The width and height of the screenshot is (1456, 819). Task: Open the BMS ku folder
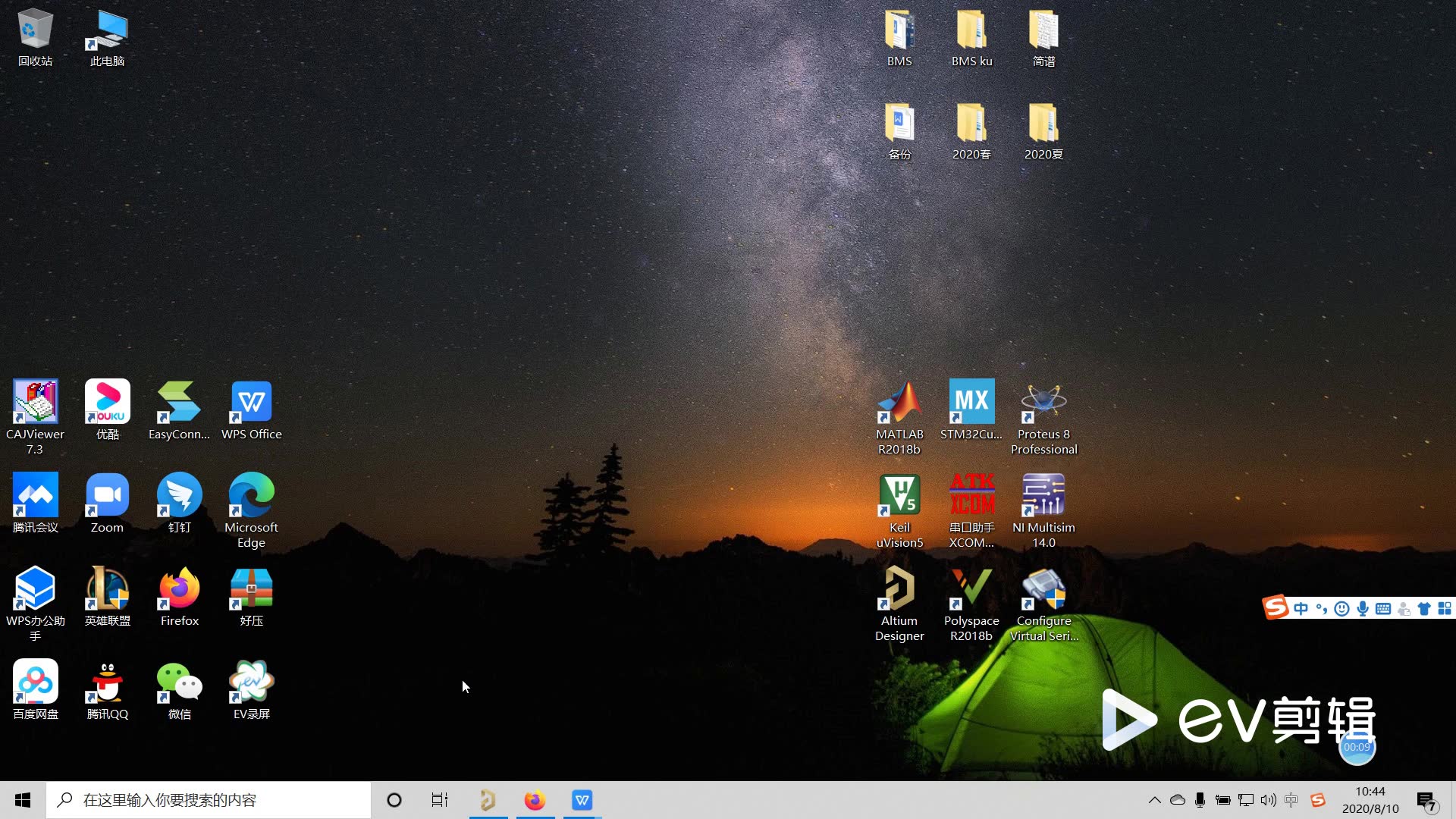pos(971,32)
